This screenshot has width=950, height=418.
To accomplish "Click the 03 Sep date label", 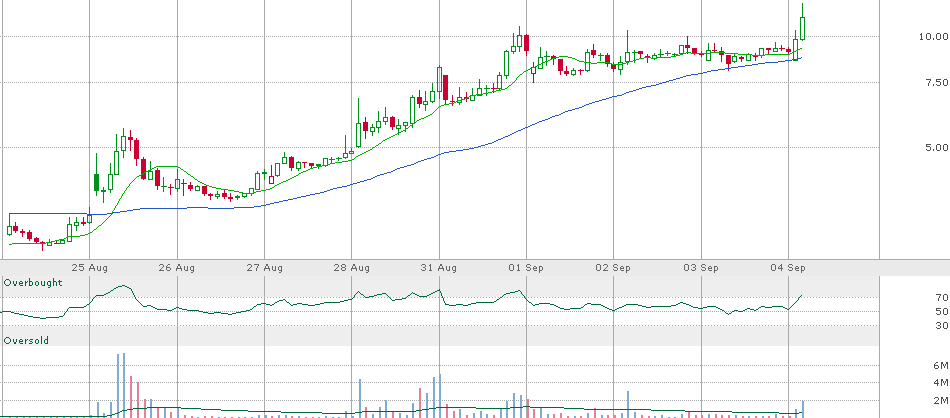I will point(702,268).
